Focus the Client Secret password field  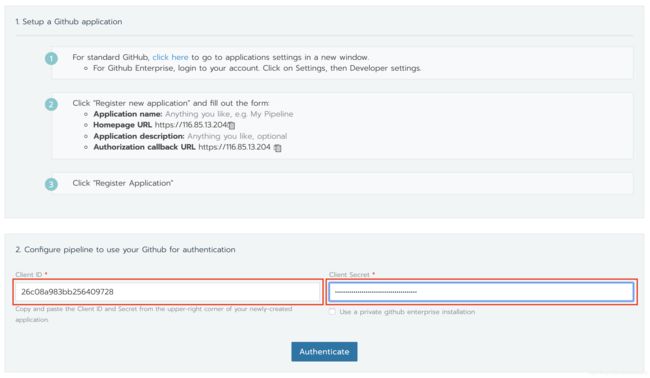click(x=481, y=292)
